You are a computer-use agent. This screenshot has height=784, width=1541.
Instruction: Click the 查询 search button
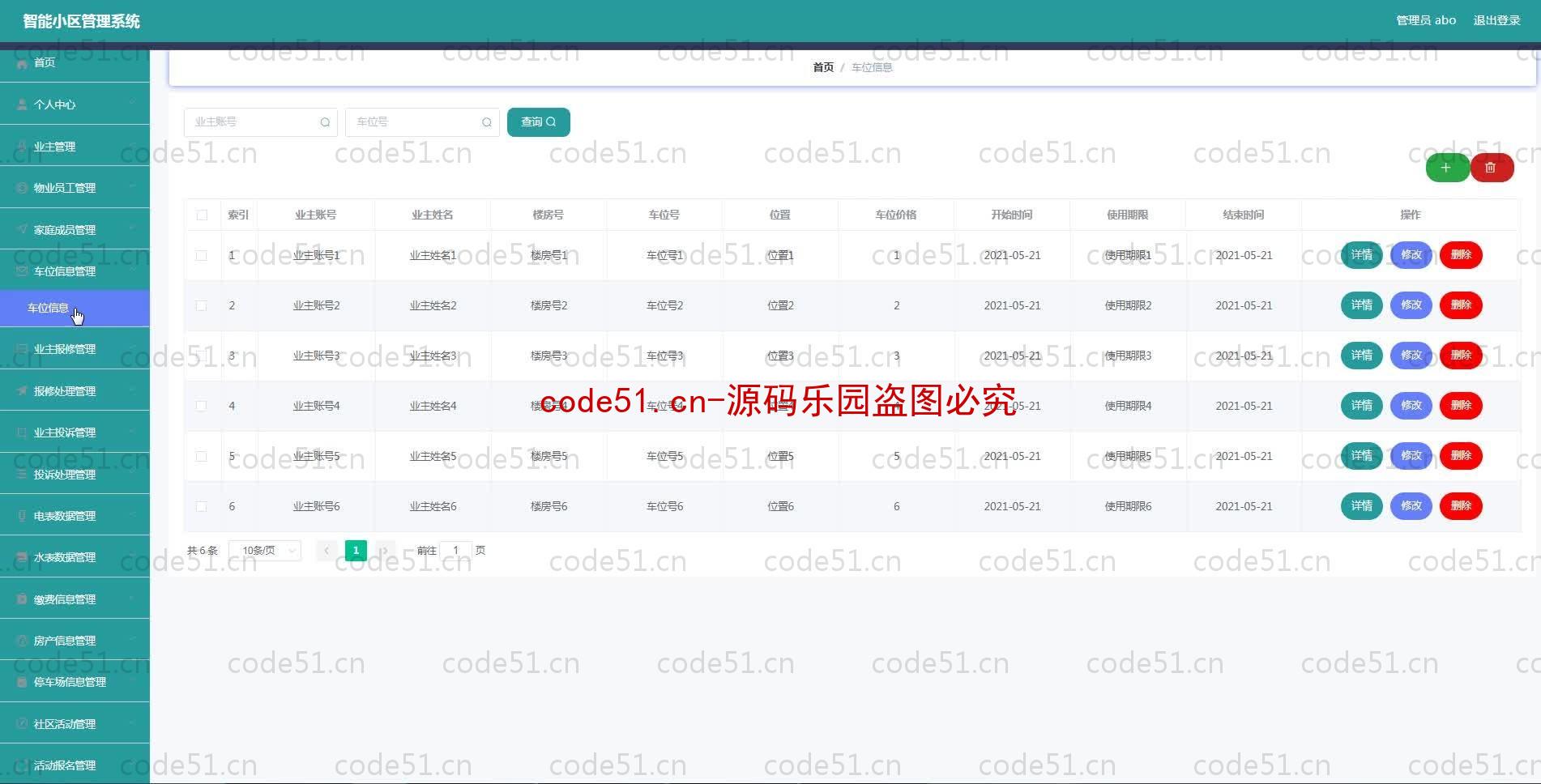tap(539, 122)
